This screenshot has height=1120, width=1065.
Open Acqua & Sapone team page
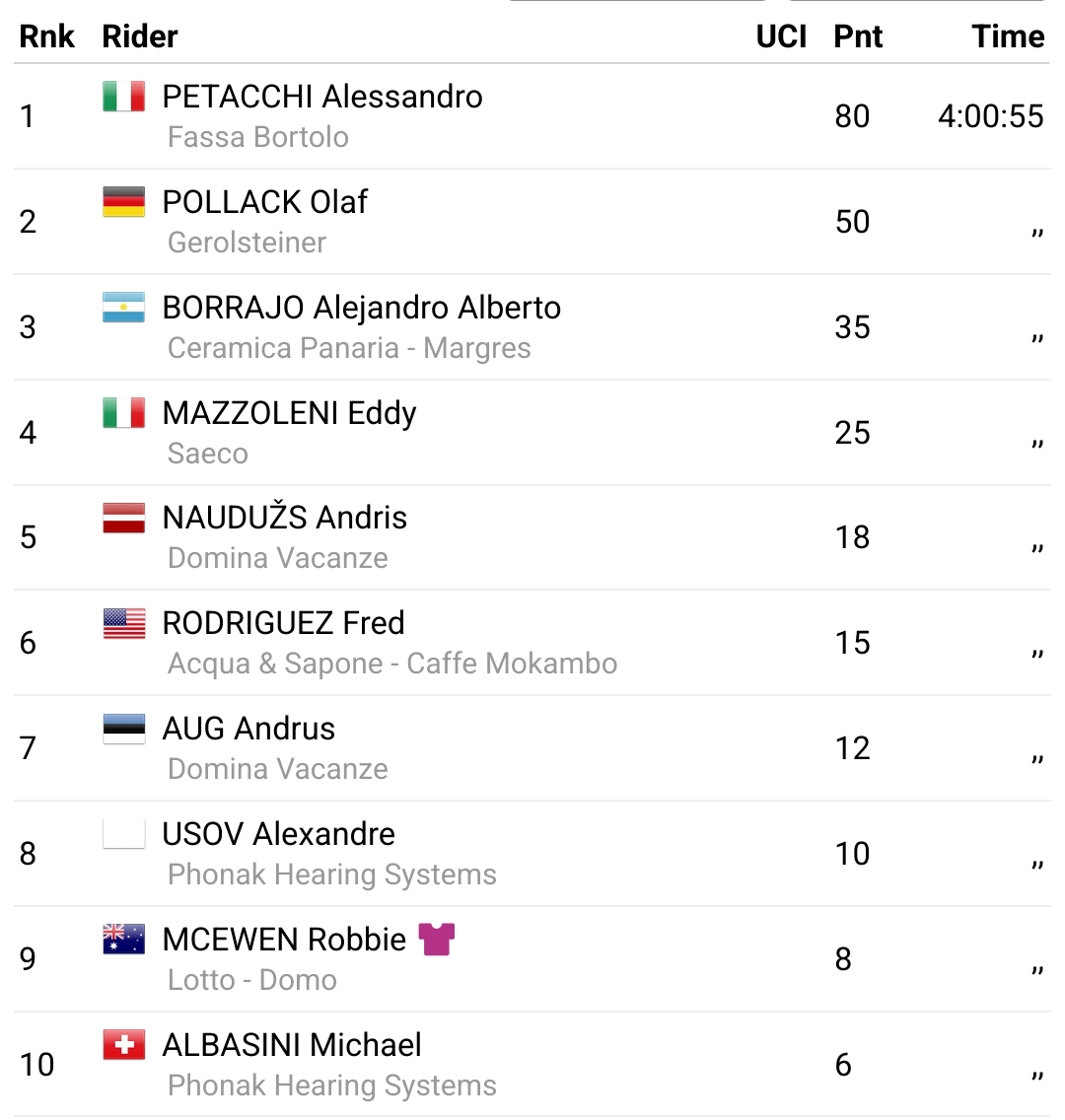[x=392, y=664]
